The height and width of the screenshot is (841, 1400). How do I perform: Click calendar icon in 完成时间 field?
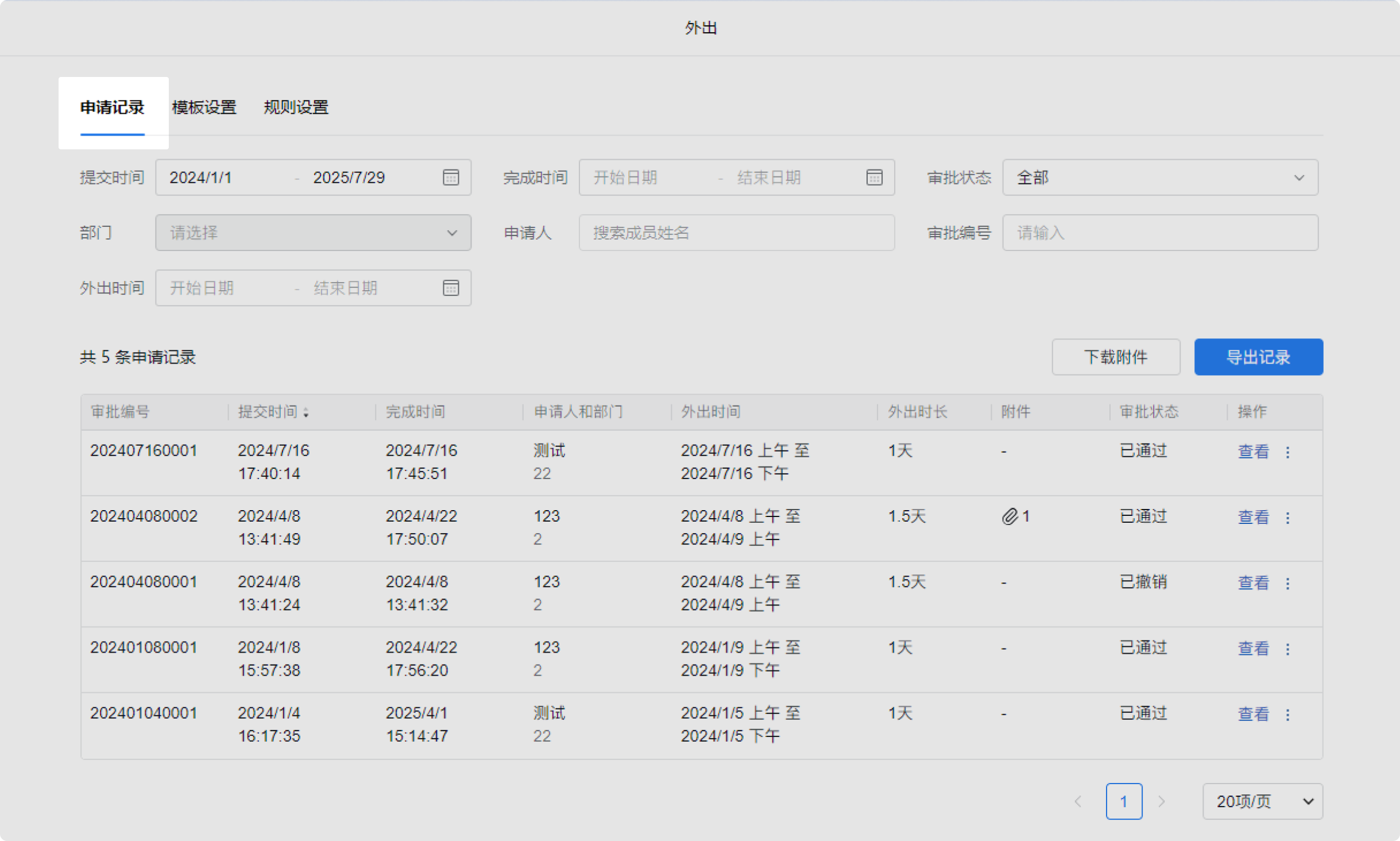tap(874, 178)
